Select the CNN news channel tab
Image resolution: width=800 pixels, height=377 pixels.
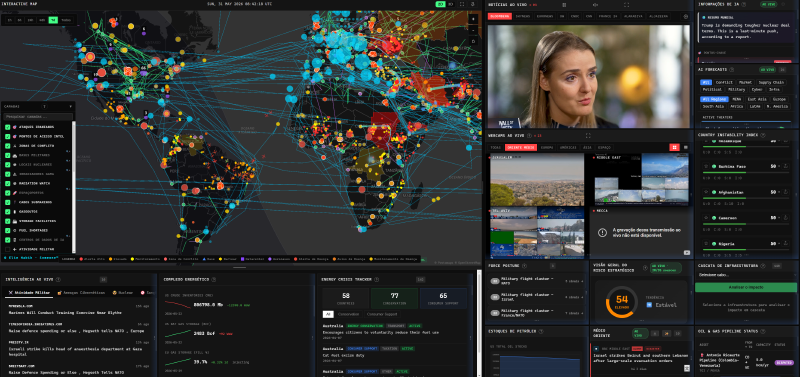[589, 16]
